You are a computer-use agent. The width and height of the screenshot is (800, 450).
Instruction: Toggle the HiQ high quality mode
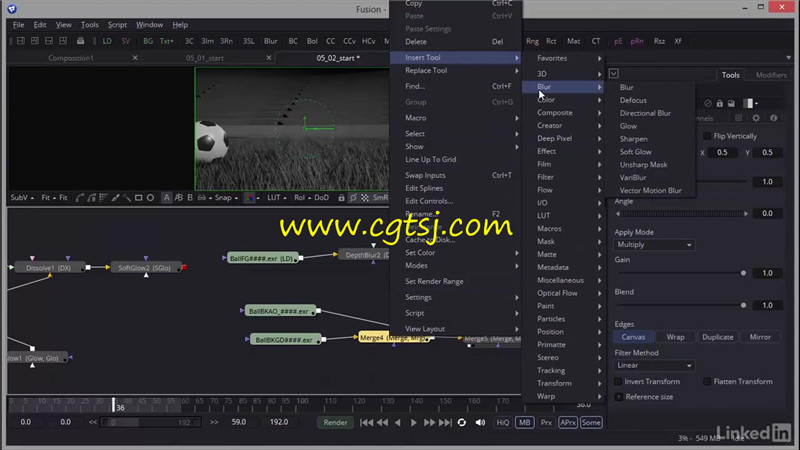click(503, 422)
